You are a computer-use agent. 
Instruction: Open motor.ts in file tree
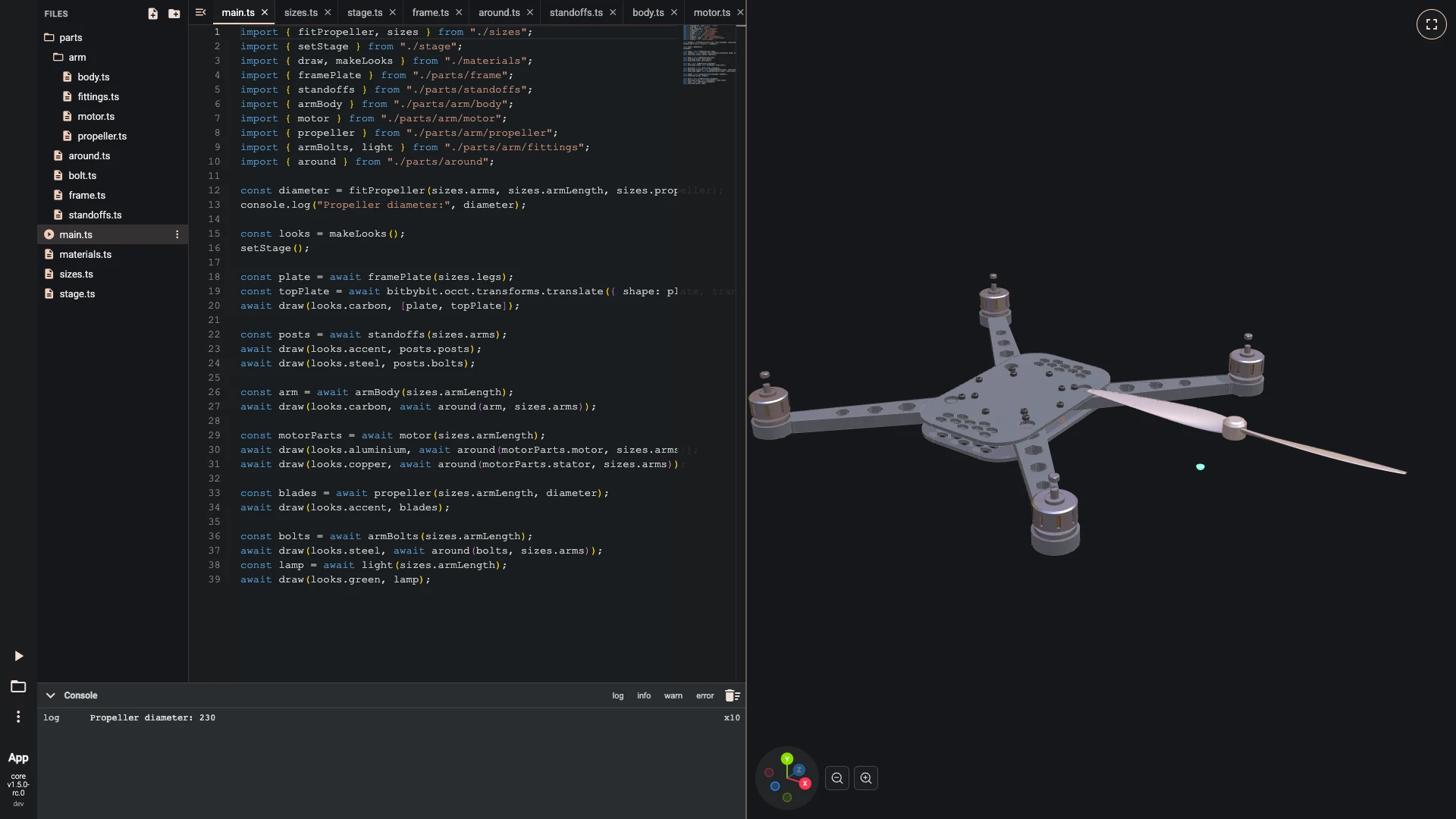point(96,116)
